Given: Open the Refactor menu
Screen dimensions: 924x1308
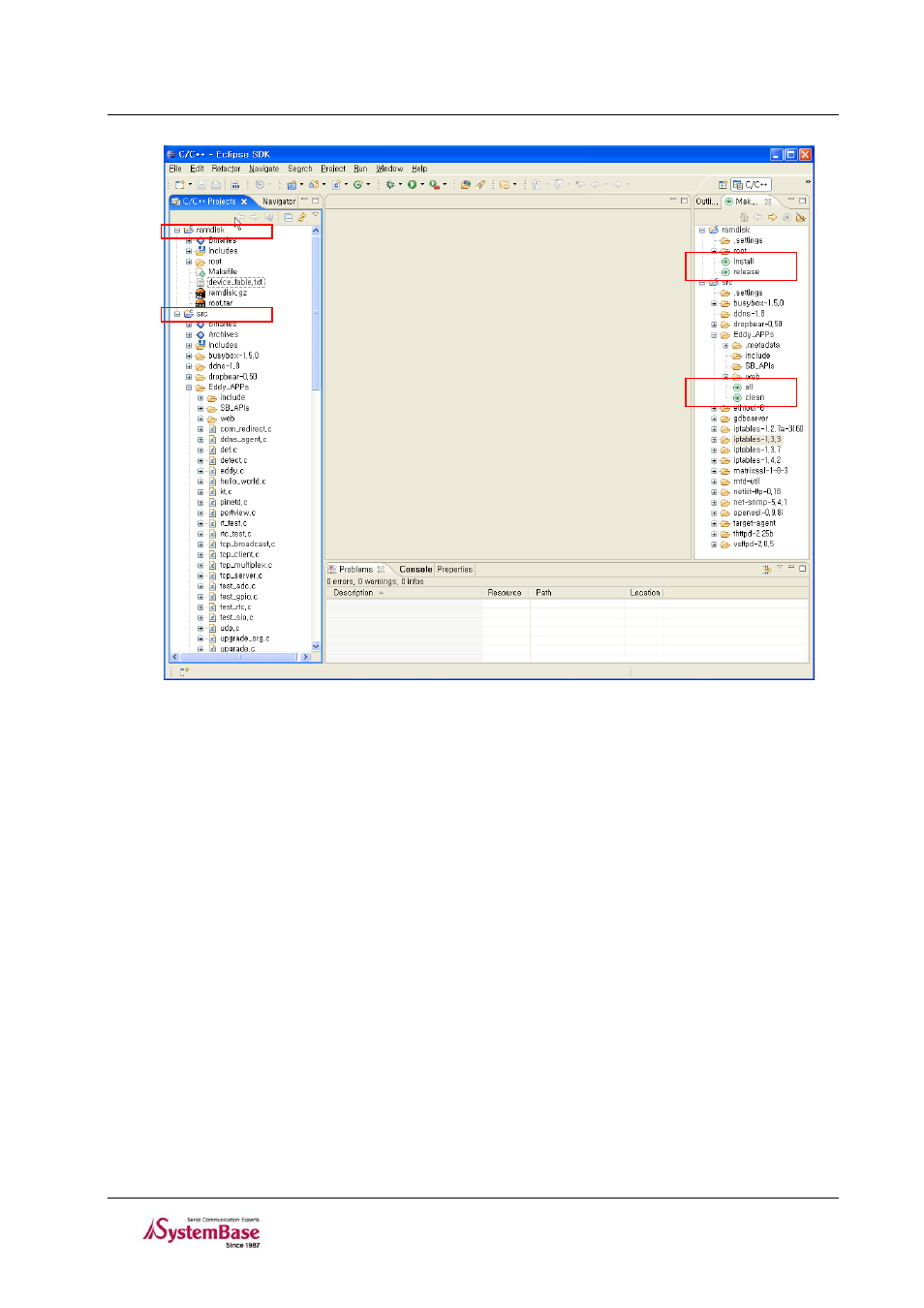Looking at the screenshot, I should (226, 169).
